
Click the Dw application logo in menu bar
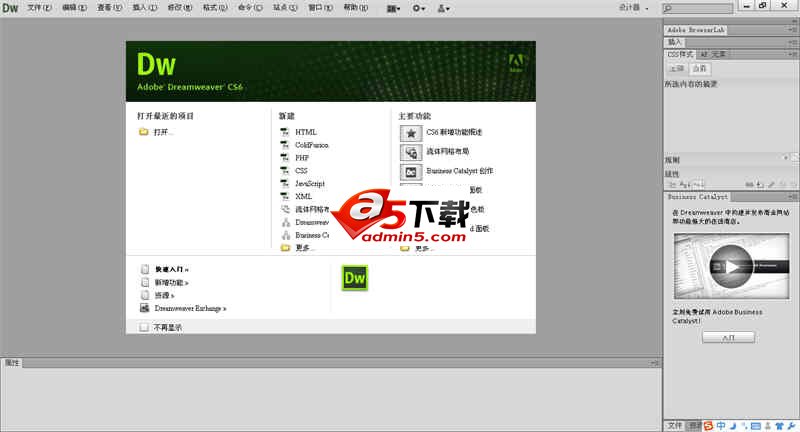(10, 8)
